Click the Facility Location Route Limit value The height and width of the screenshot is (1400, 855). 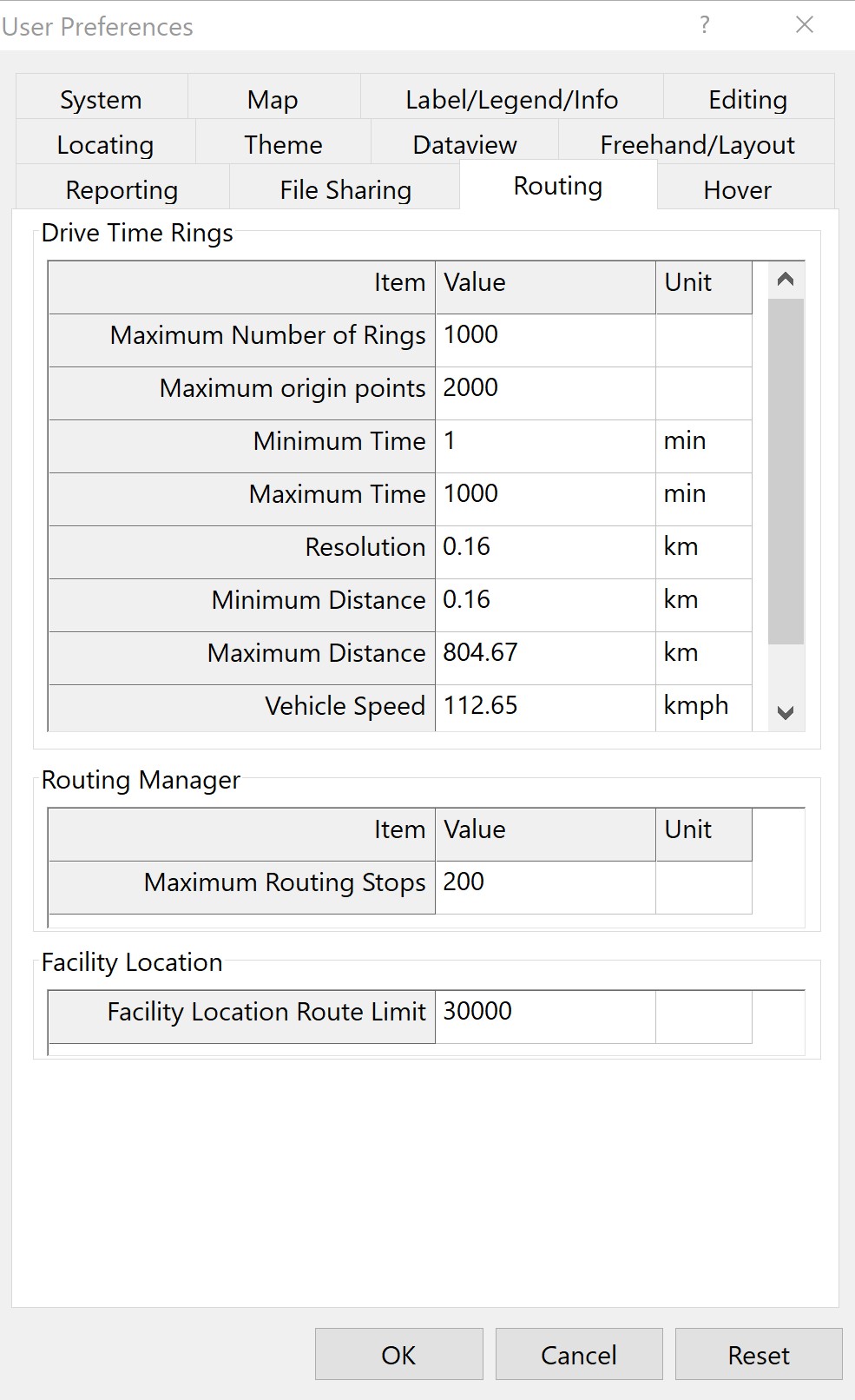pos(544,1012)
